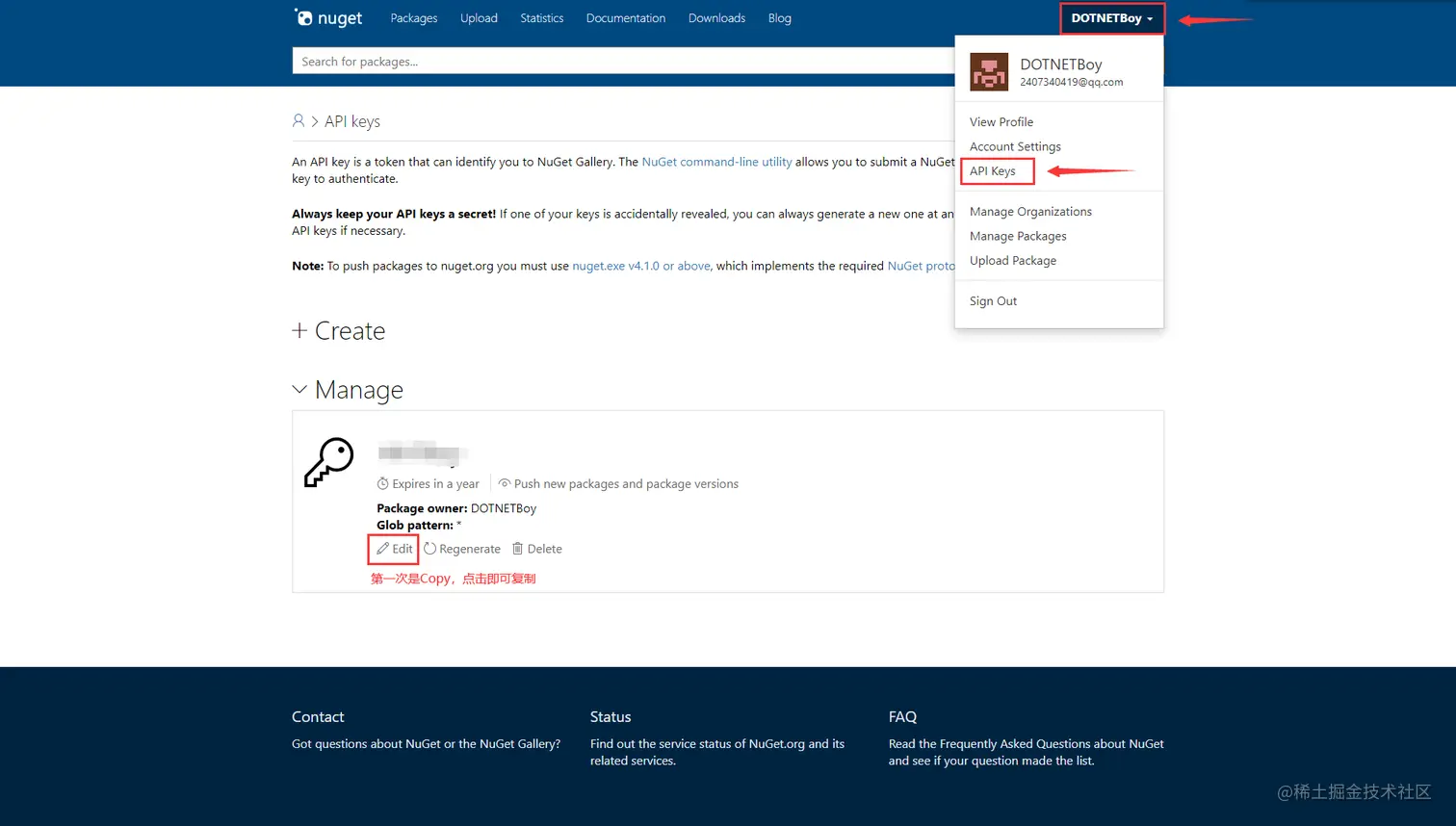Click the user breadcrumb icon

click(299, 120)
